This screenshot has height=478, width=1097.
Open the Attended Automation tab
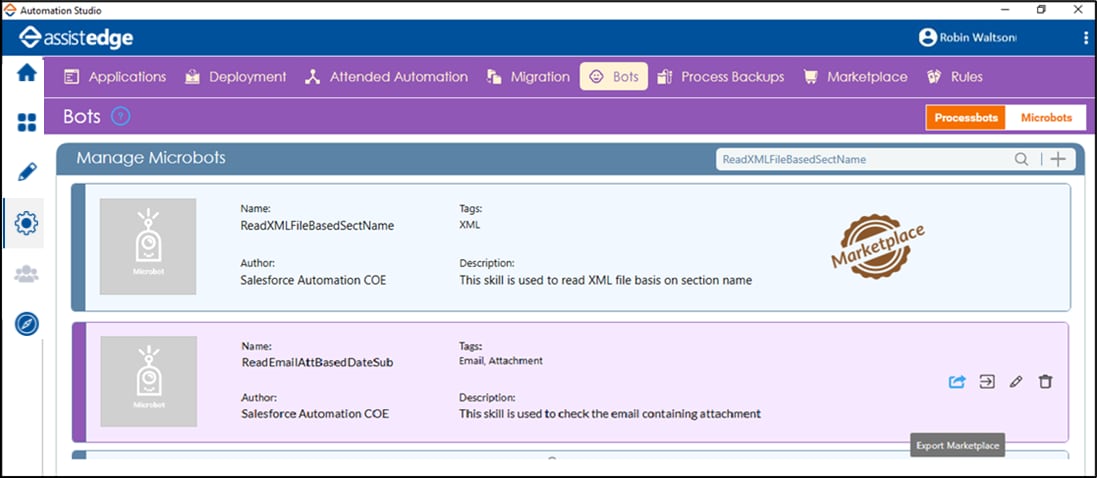(x=386, y=77)
